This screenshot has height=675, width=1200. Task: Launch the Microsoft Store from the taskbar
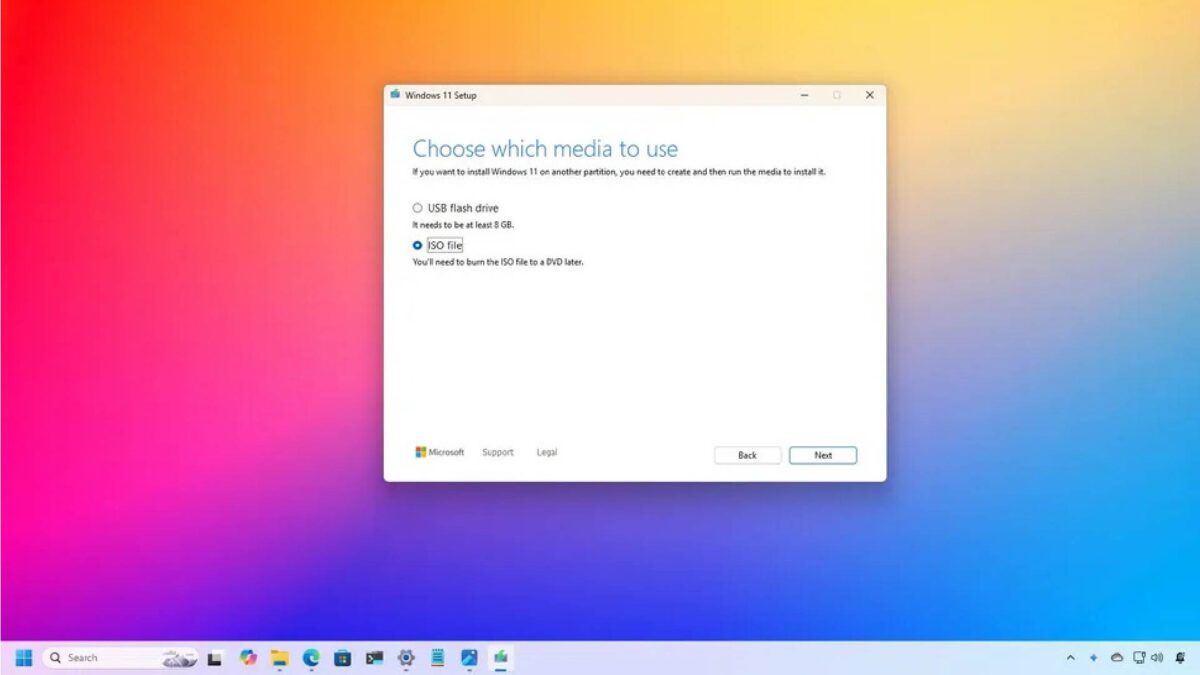coord(342,658)
